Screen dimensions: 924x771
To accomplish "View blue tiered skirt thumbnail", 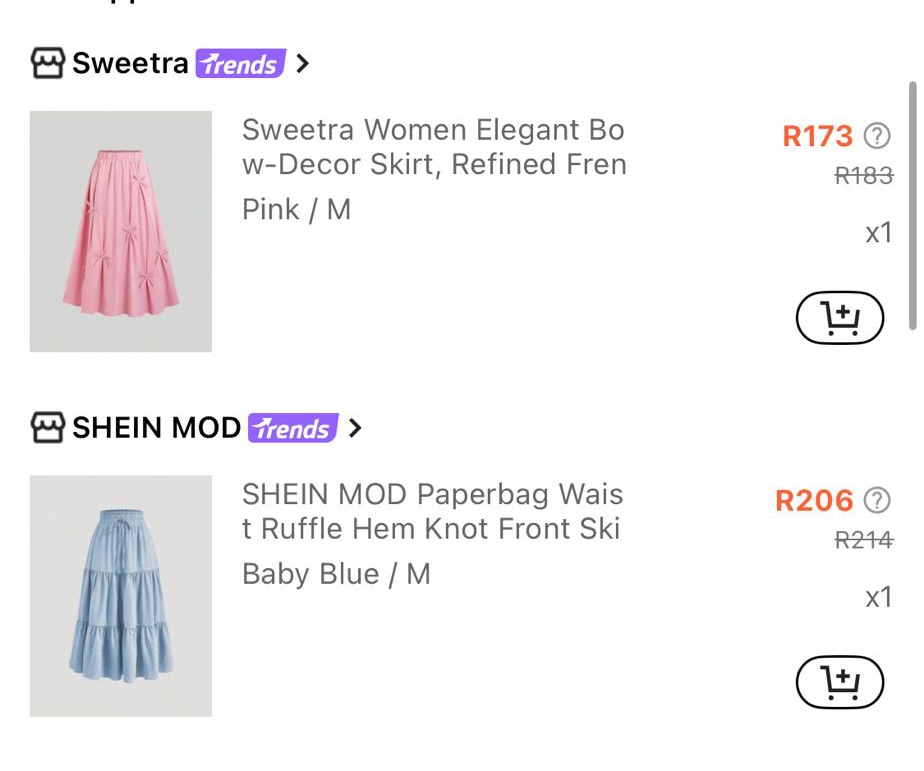I will [121, 595].
